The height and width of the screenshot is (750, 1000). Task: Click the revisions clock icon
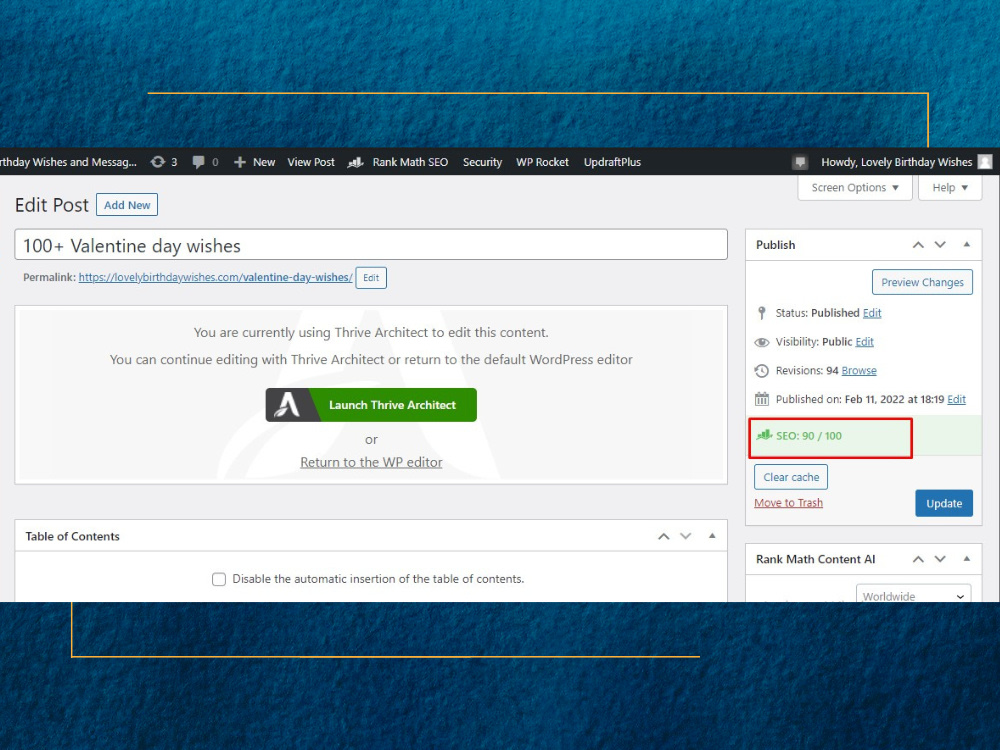[761, 371]
